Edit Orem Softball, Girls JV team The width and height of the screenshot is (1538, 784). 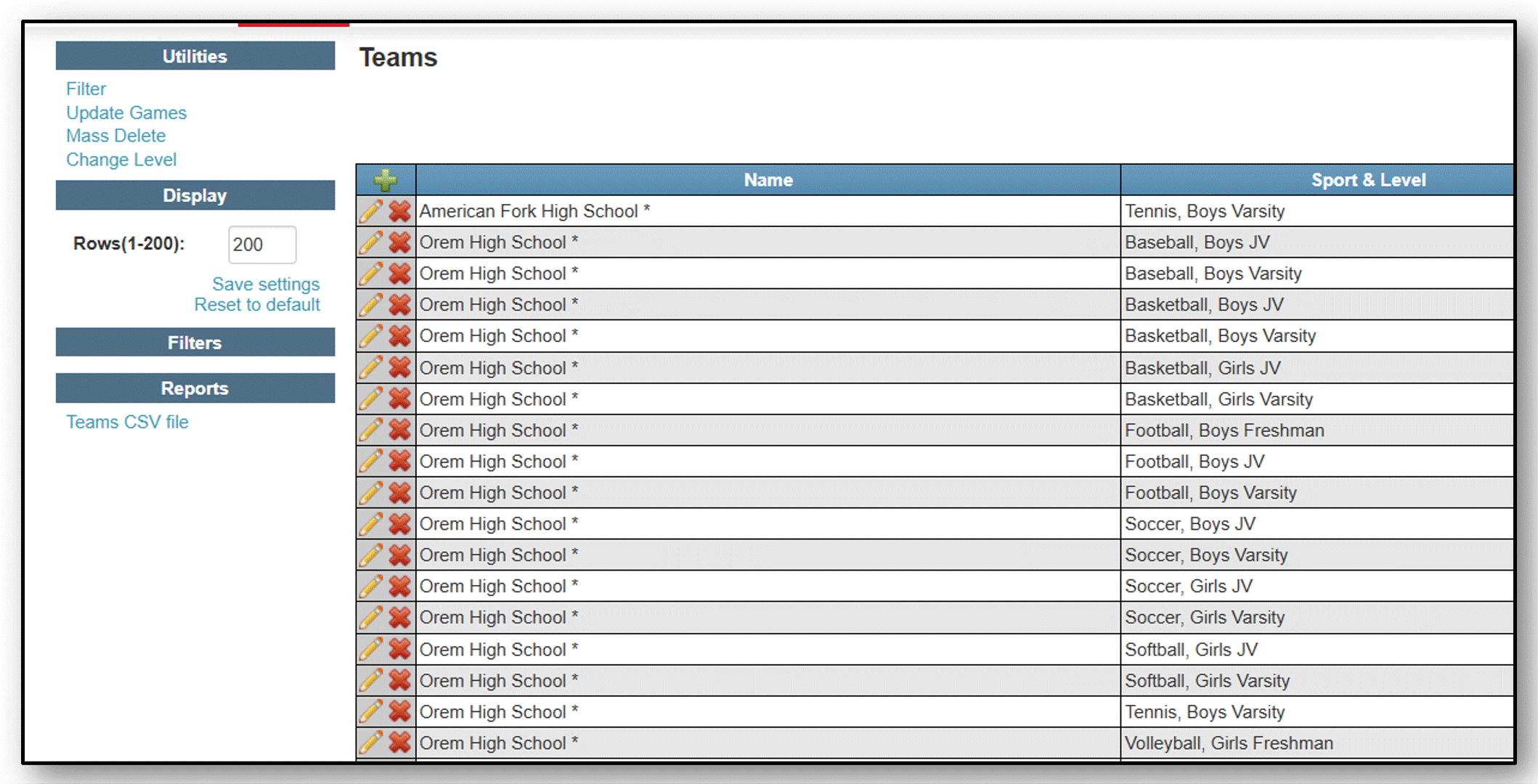pyautogui.click(x=371, y=650)
